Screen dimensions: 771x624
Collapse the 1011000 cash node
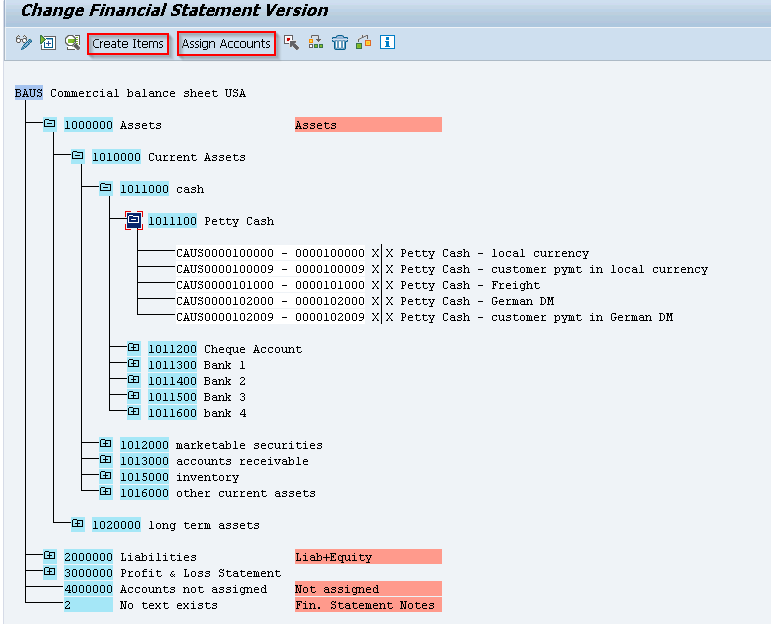106,187
